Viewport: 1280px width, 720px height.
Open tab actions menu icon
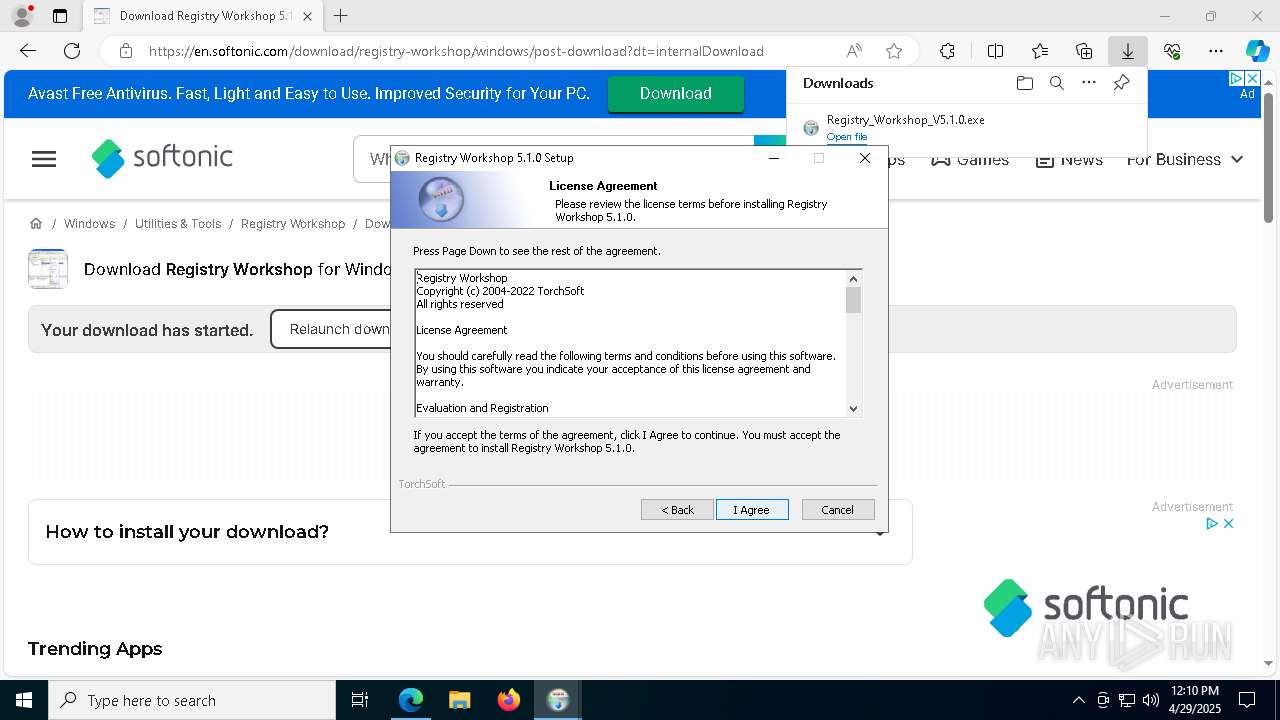[x=60, y=16]
